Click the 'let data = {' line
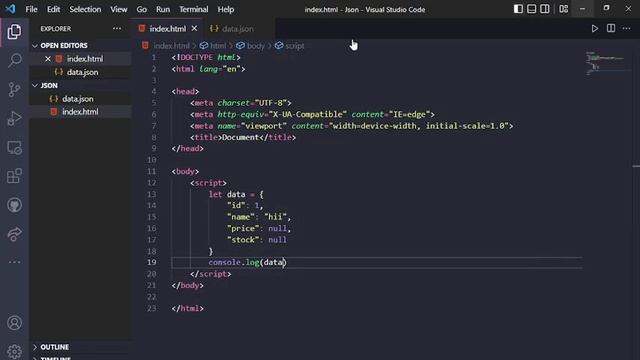This screenshot has width=640, height=360. tap(236, 194)
